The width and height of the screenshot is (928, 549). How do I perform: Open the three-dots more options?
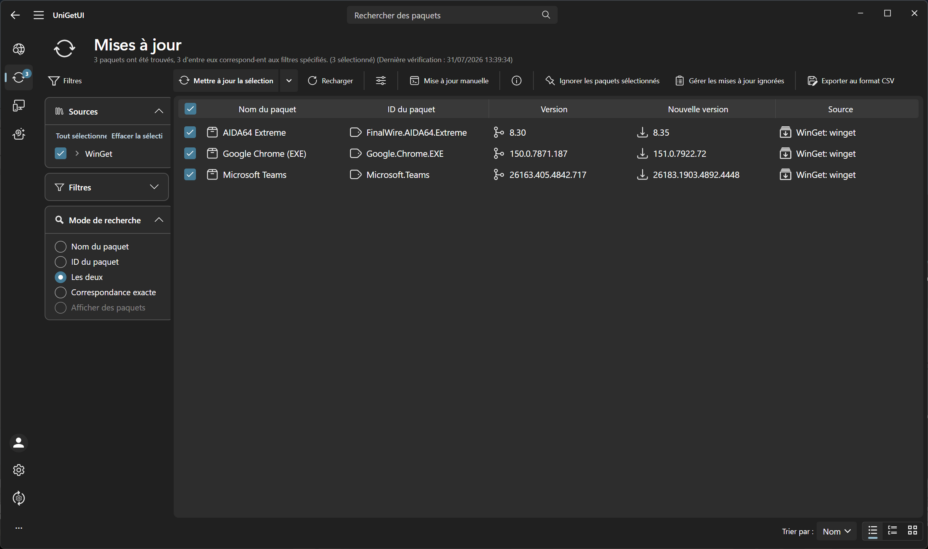(19, 528)
